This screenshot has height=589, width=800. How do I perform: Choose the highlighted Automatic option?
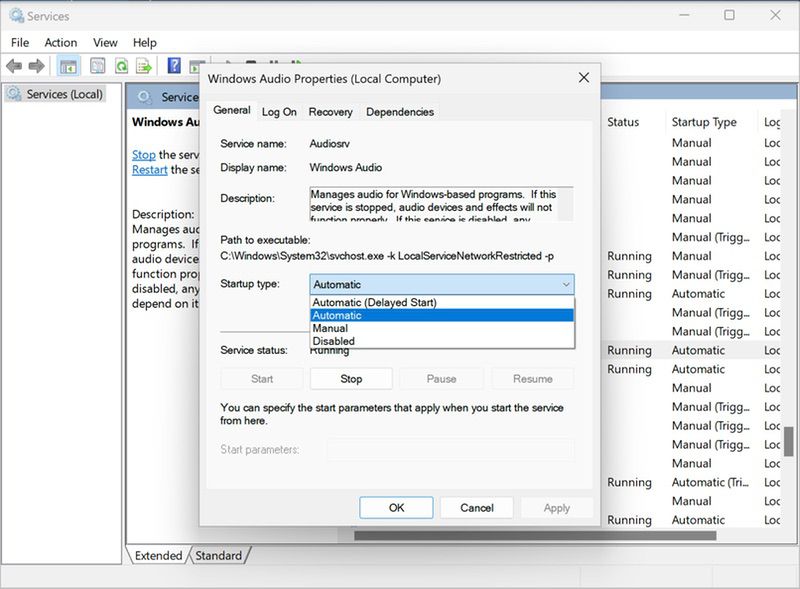point(442,315)
